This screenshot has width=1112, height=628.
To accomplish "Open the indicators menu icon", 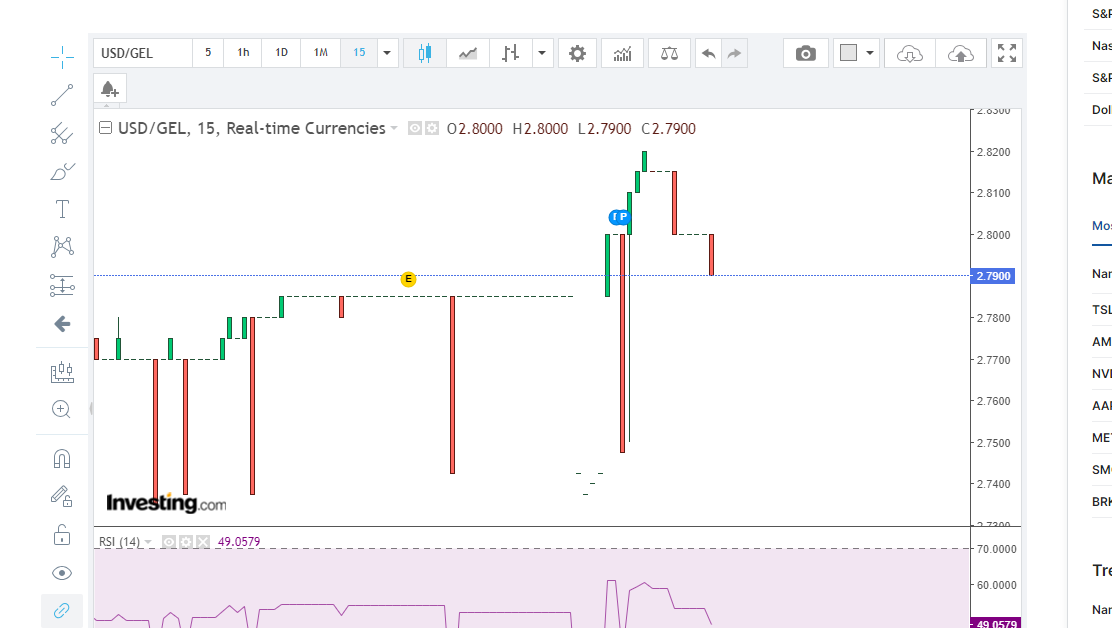I will (622, 53).
